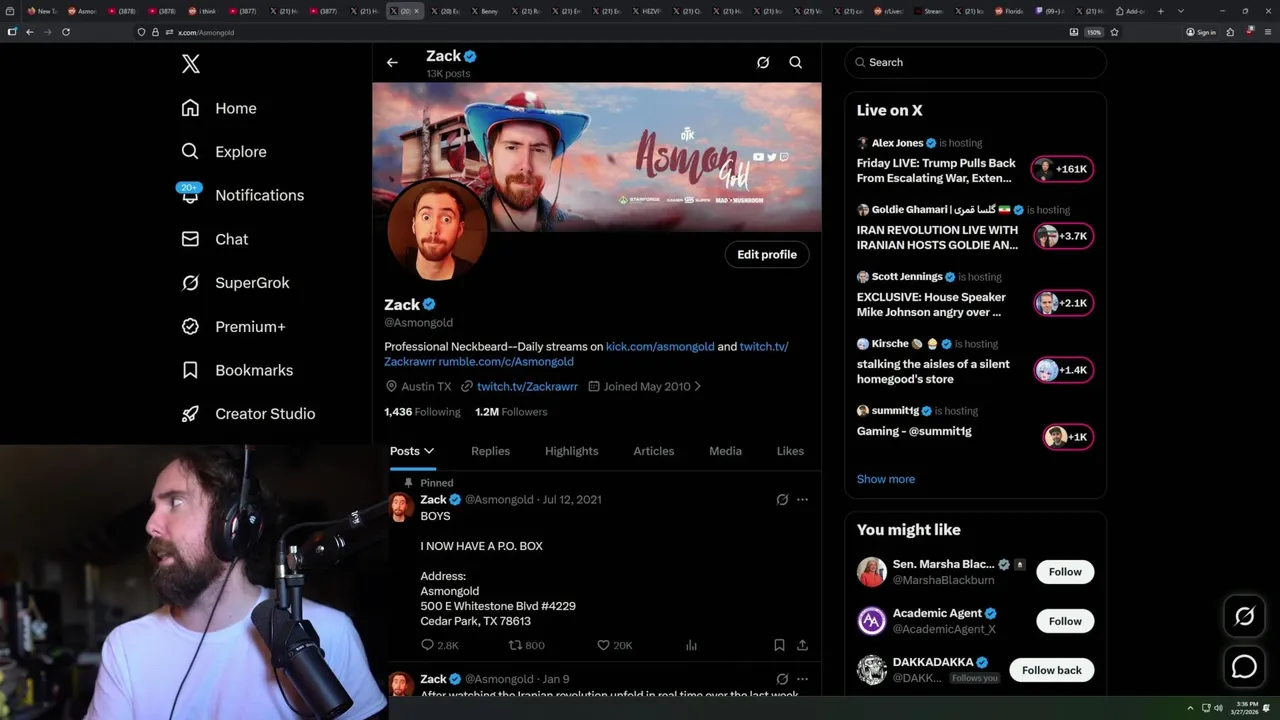1280x720 pixels.
Task: Expand the Joined May 2010 details chevron
Action: (x=697, y=386)
